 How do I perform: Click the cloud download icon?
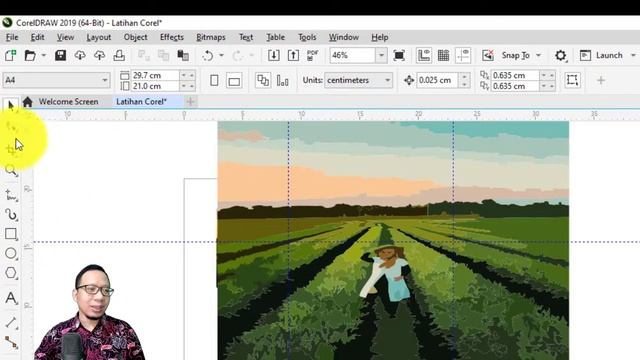(x=80, y=55)
